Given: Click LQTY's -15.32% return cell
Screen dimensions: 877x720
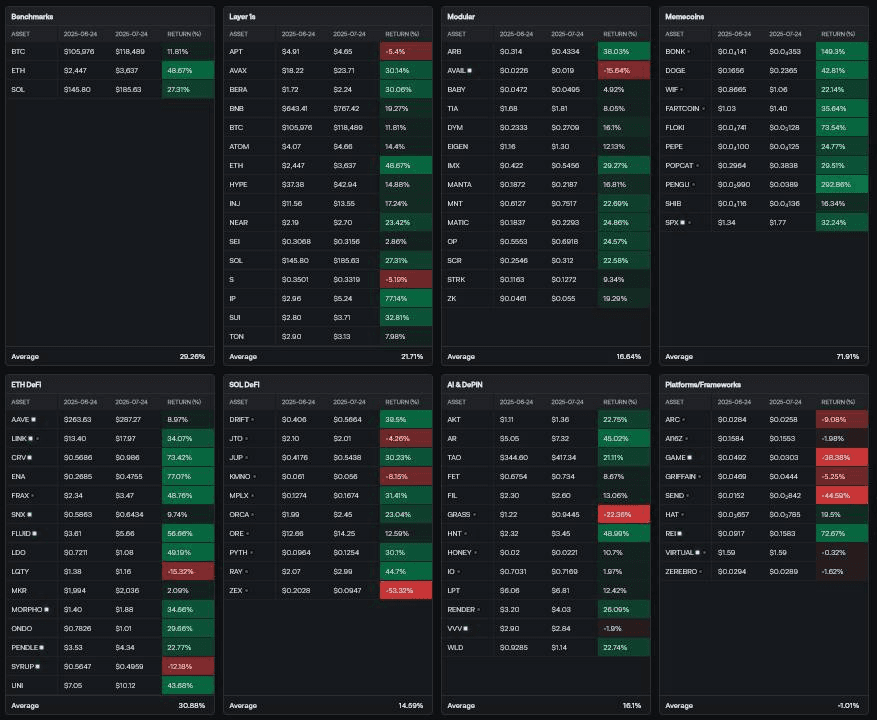Looking at the screenshot, I should [x=188, y=572].
